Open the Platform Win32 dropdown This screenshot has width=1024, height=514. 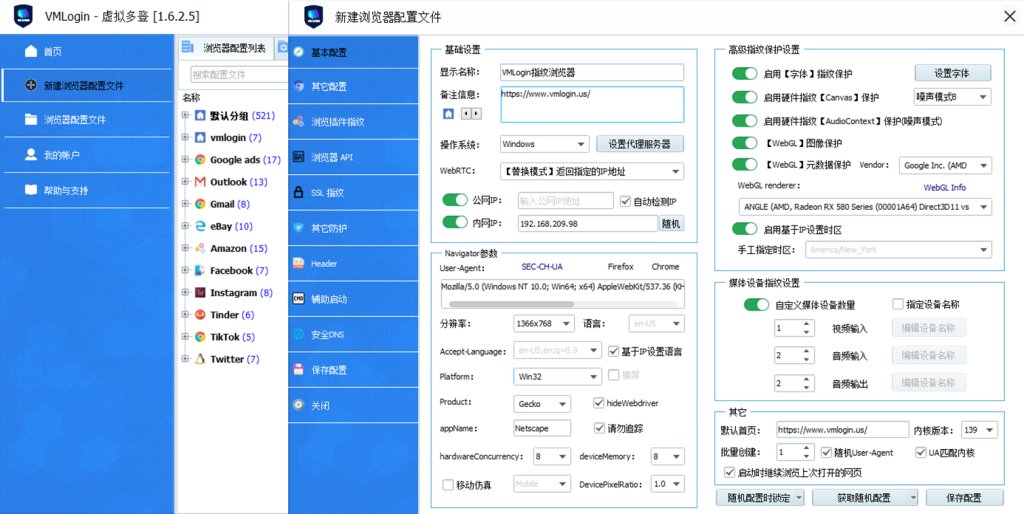[x=557, y=377]
